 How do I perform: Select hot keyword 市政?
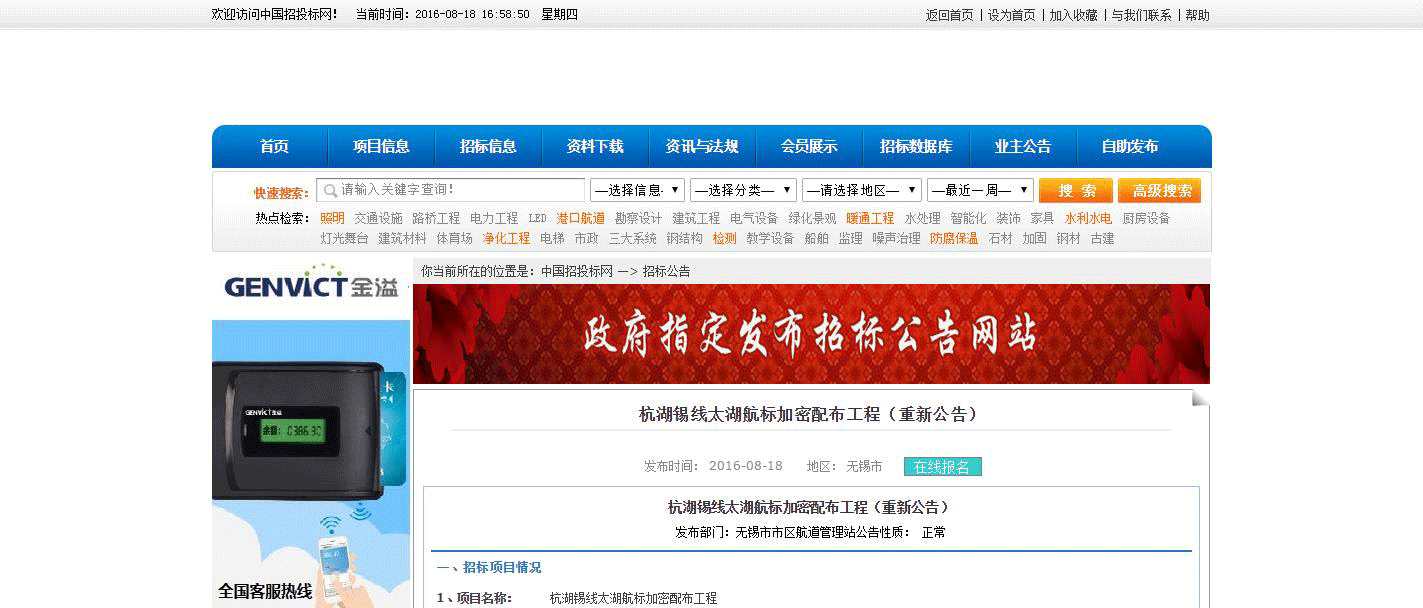(x=586, y=238)
